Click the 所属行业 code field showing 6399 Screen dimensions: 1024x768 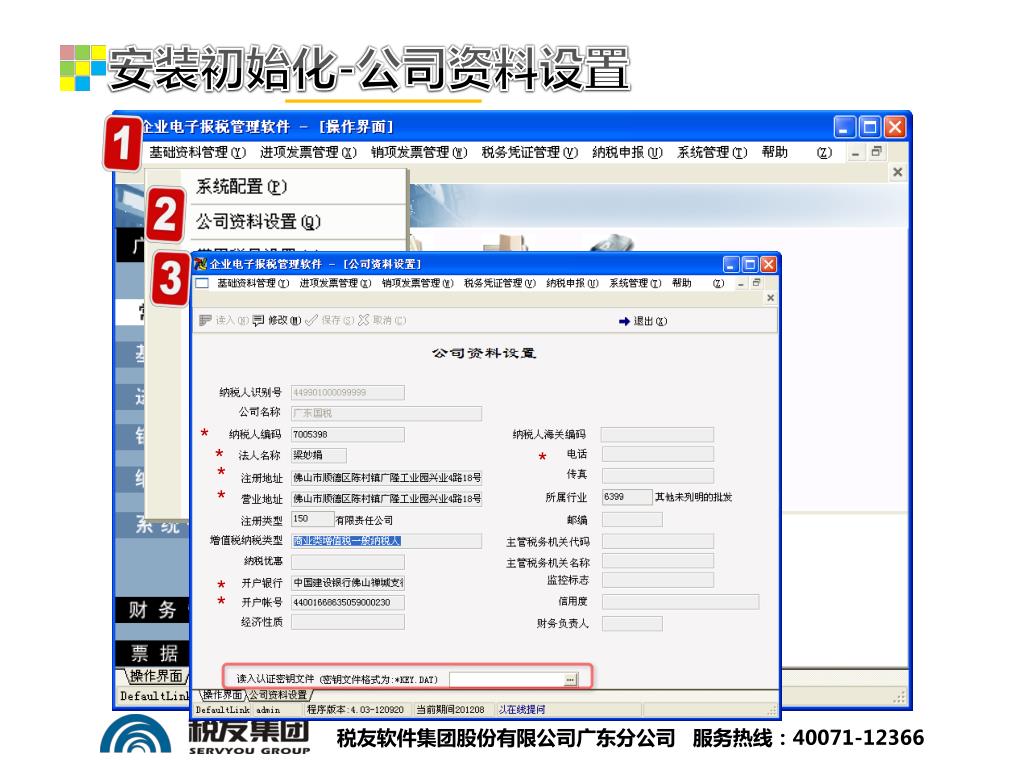tap(627, 497)
